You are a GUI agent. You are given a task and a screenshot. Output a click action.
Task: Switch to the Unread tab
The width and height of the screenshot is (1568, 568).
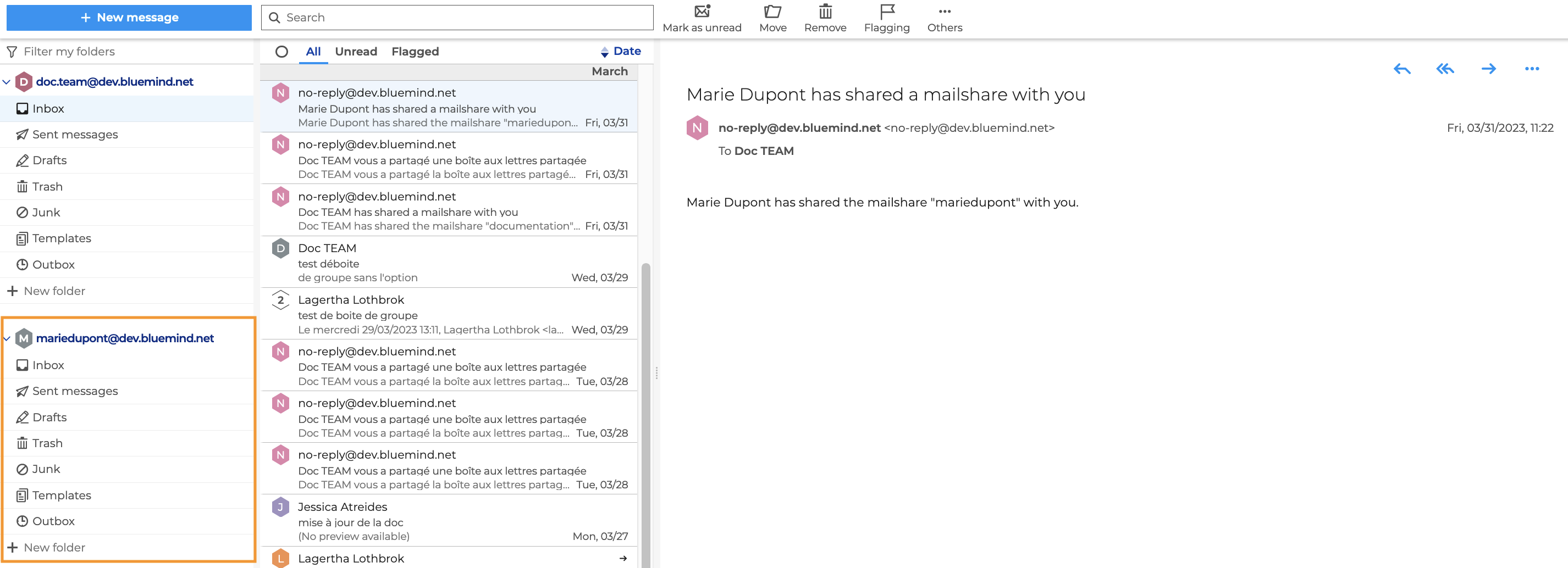pyautogui.click(x=356, y=52)
